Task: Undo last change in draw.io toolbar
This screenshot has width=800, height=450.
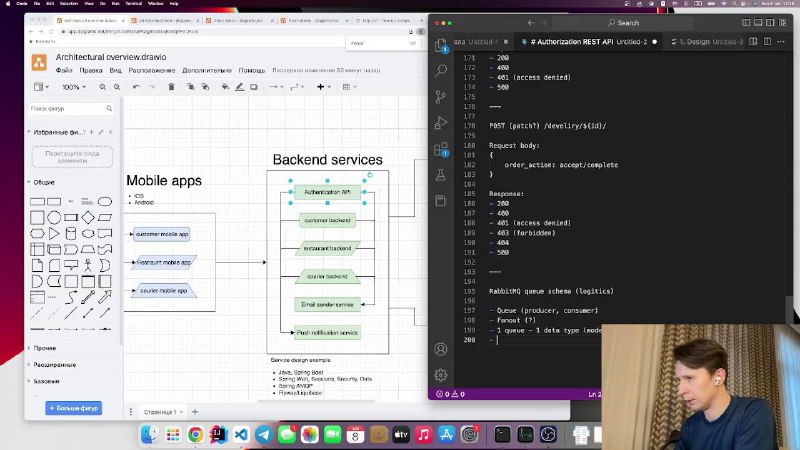Action: point(136,87)
